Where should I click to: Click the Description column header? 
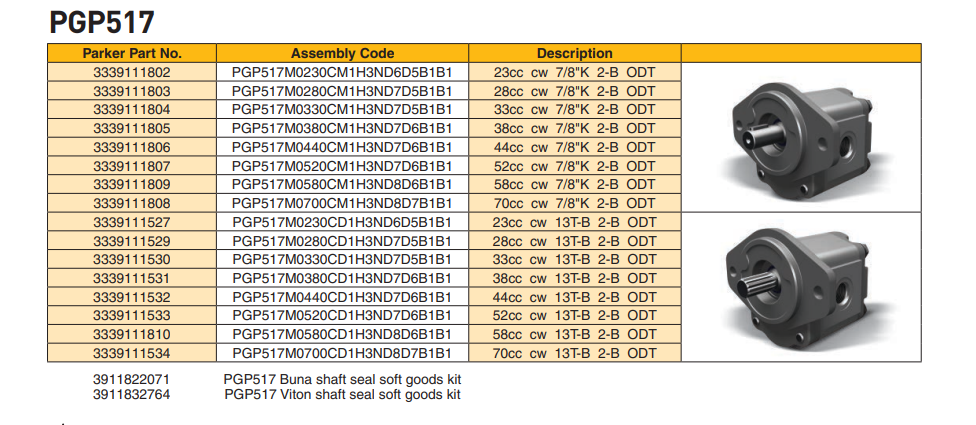point(574,53)
